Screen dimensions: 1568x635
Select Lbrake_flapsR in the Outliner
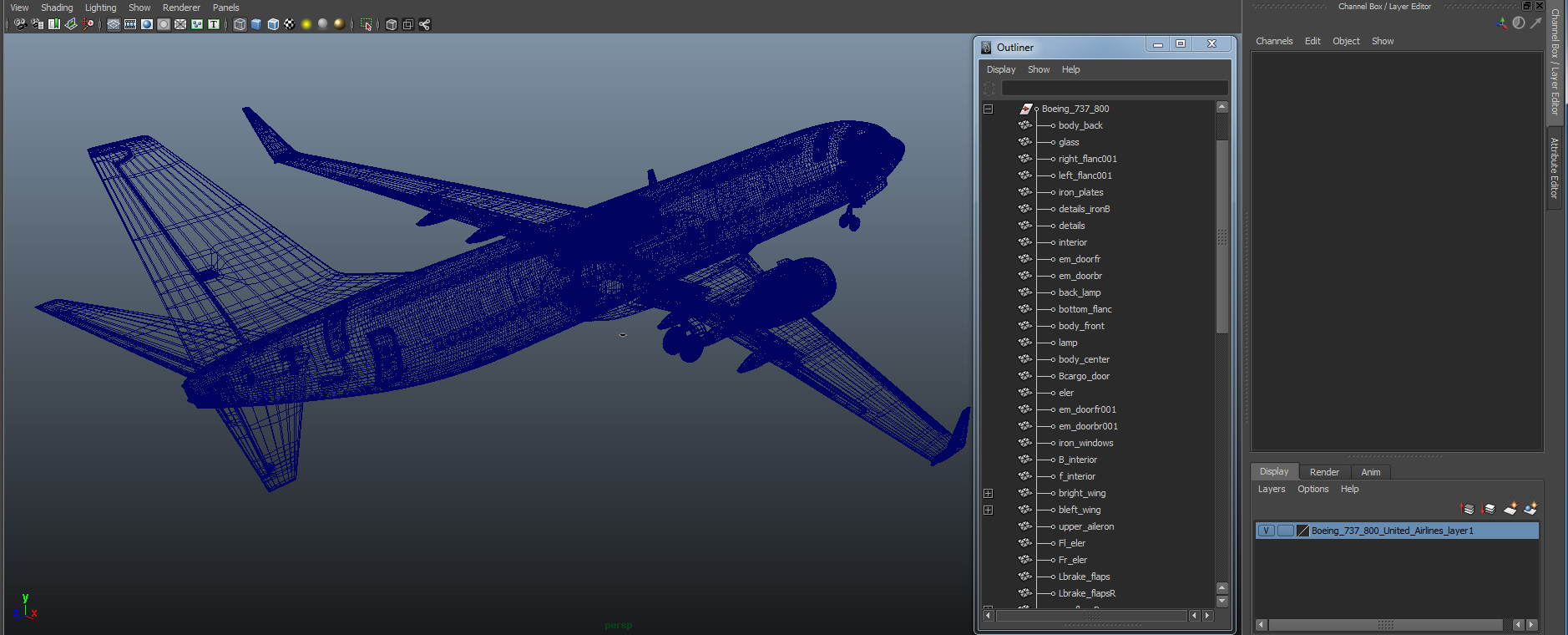pos(1087,593)
